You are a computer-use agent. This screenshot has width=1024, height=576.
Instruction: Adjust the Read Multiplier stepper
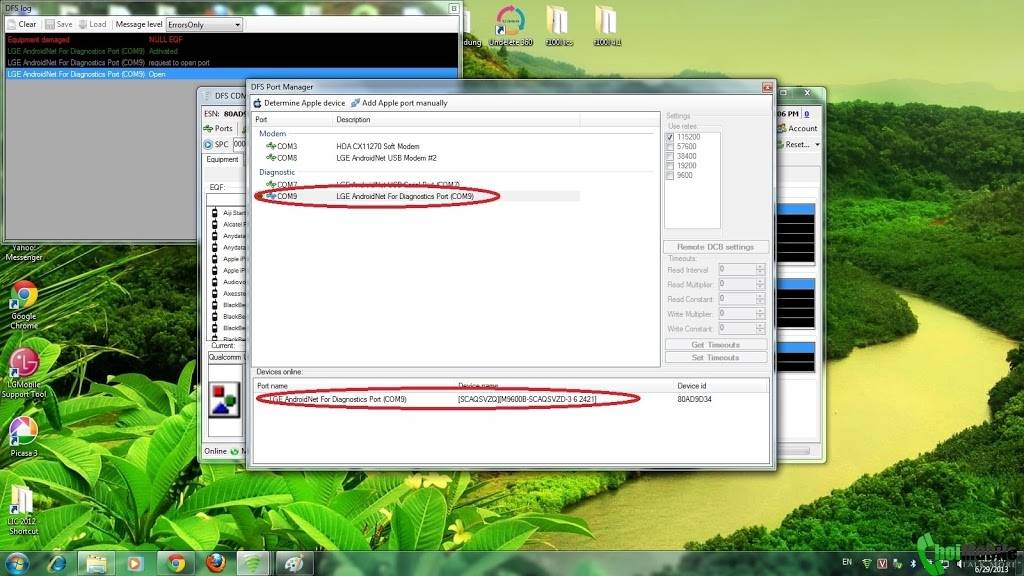[760, 284]
